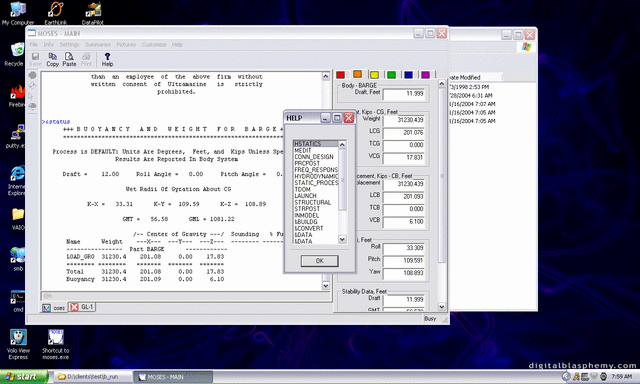Select the Recycle Bin desktop icon
The height and width of the screenshot is (384, 640).
point(15,54)
